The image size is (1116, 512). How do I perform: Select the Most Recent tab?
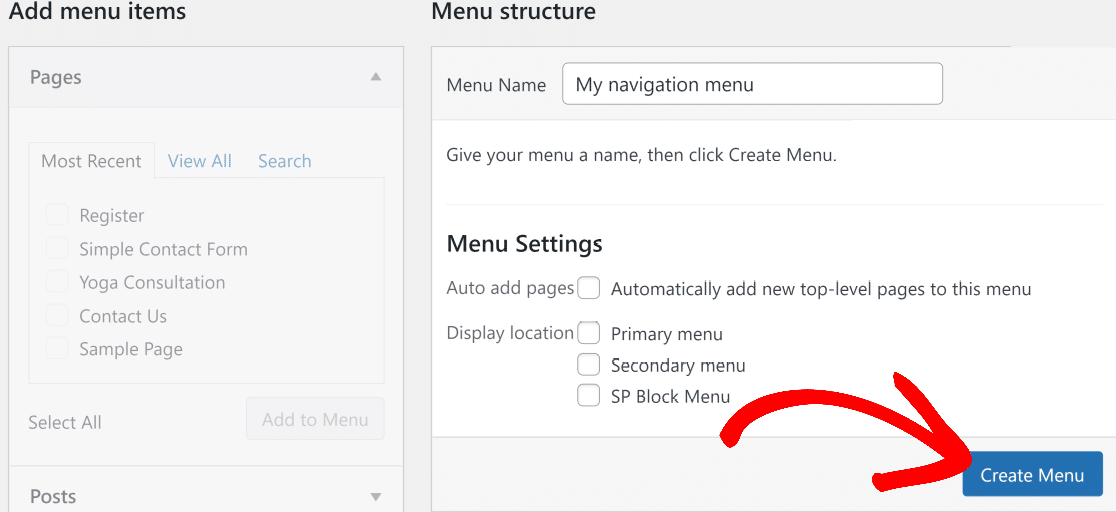click(x=91, y=161)
